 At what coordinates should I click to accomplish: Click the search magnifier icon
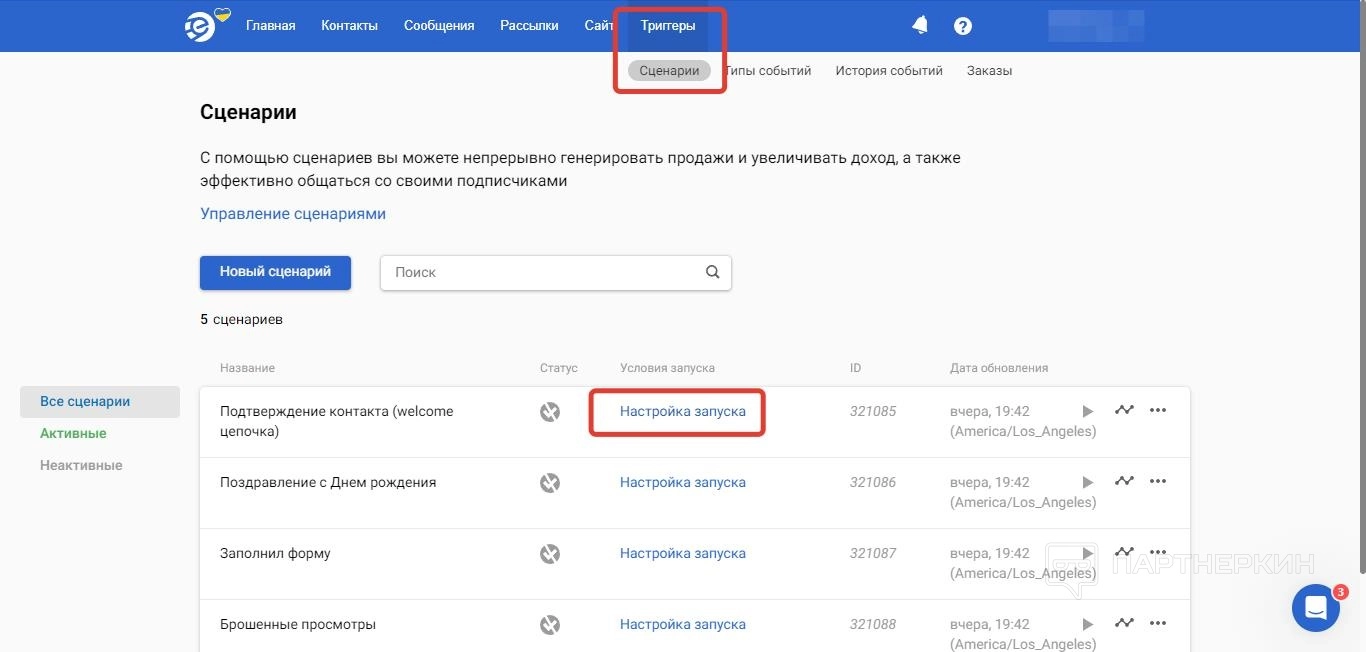pyautogui.click(x=712, y=272)
